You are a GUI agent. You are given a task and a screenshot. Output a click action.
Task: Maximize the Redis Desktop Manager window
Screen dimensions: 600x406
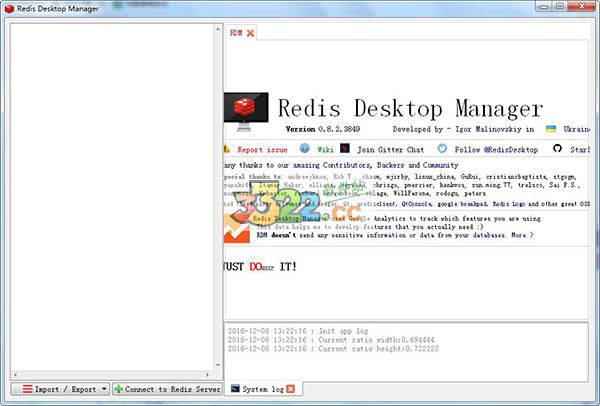560,6
